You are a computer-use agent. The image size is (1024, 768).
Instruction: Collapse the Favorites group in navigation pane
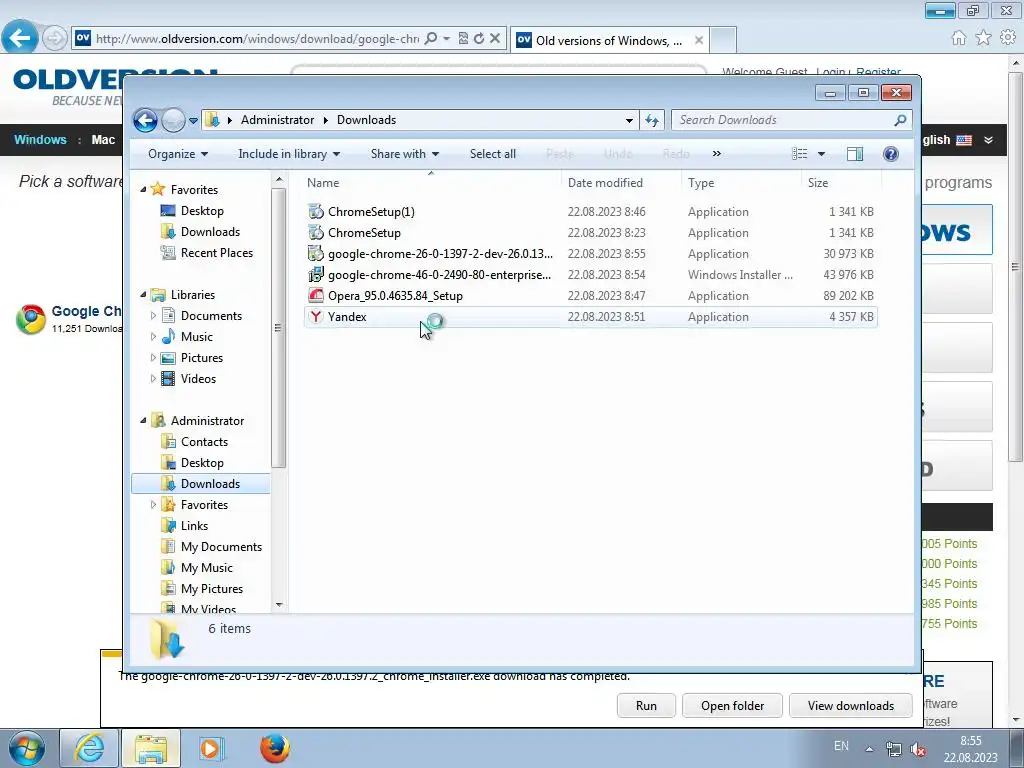pos(144,189)
